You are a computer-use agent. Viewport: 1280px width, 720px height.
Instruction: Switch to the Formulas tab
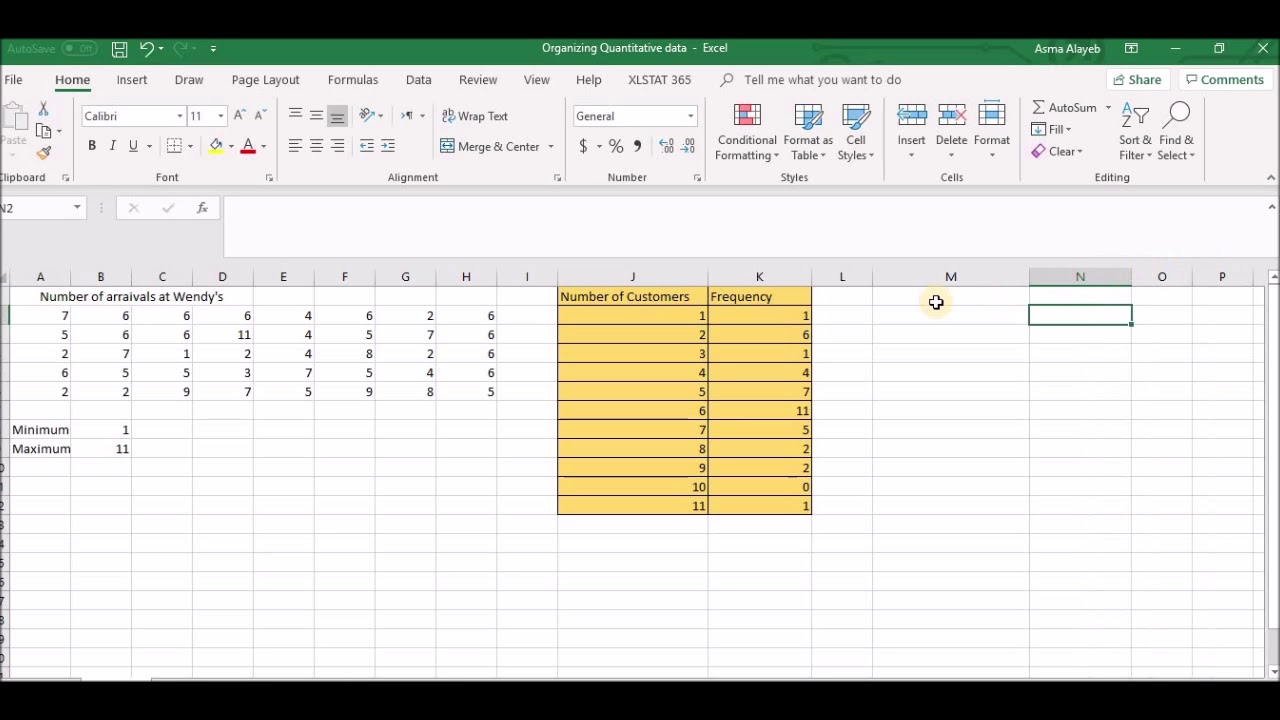(x=353, y=80)
